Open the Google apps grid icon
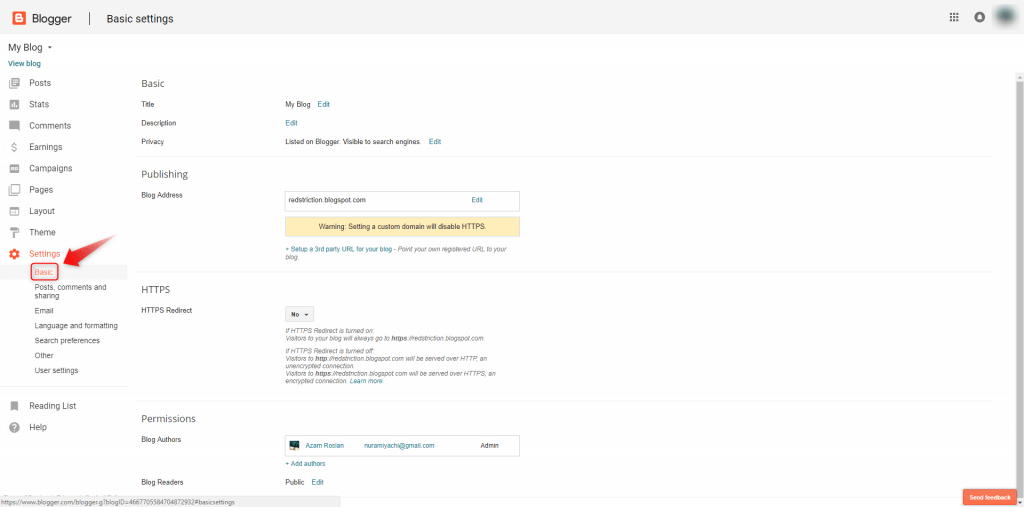 click(x=953, y=18)
